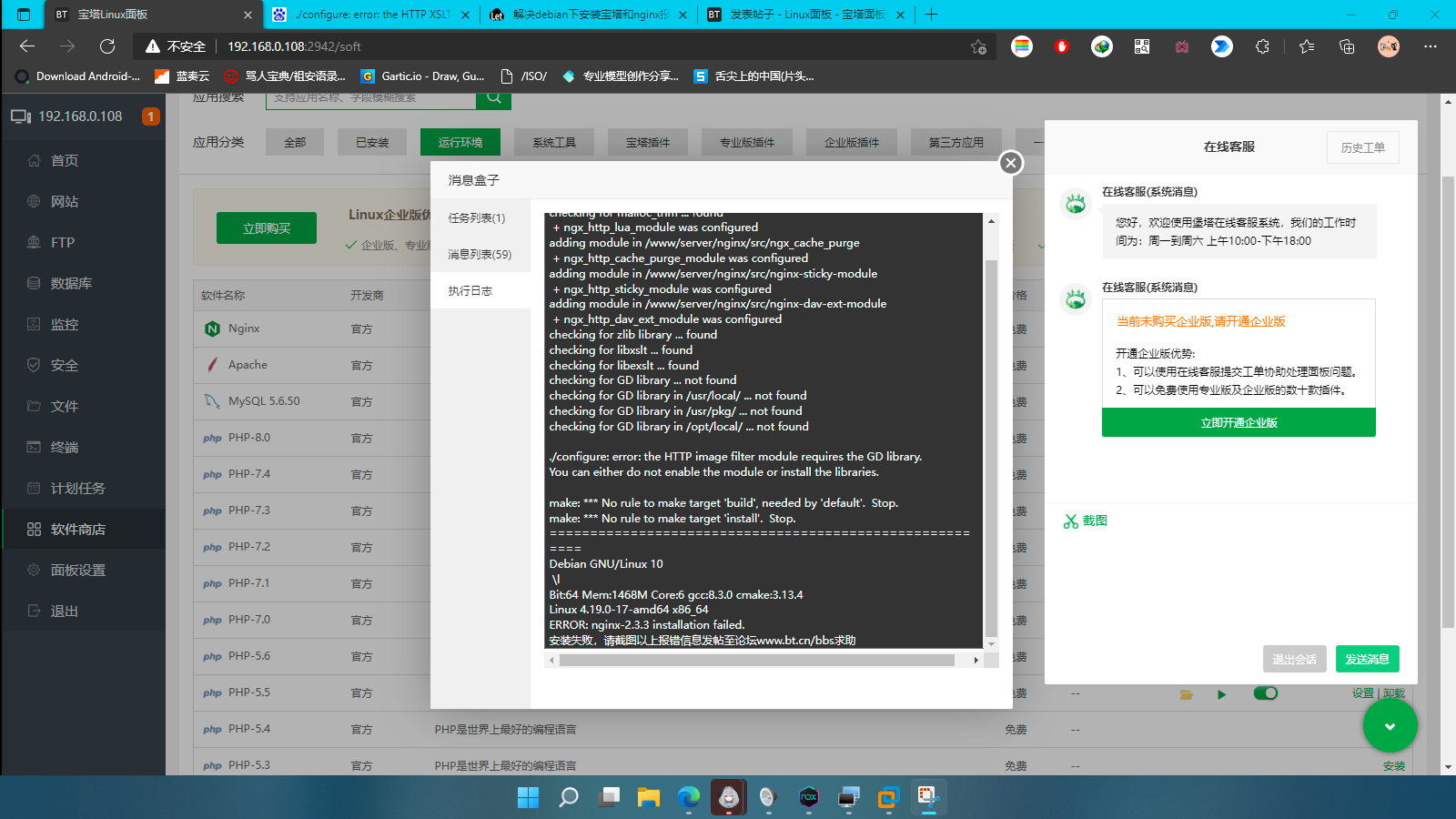Viewport: 1456px width, 819px height.
Task: Click the log vertical scrollbar thumb
Action: coord(991,448)
